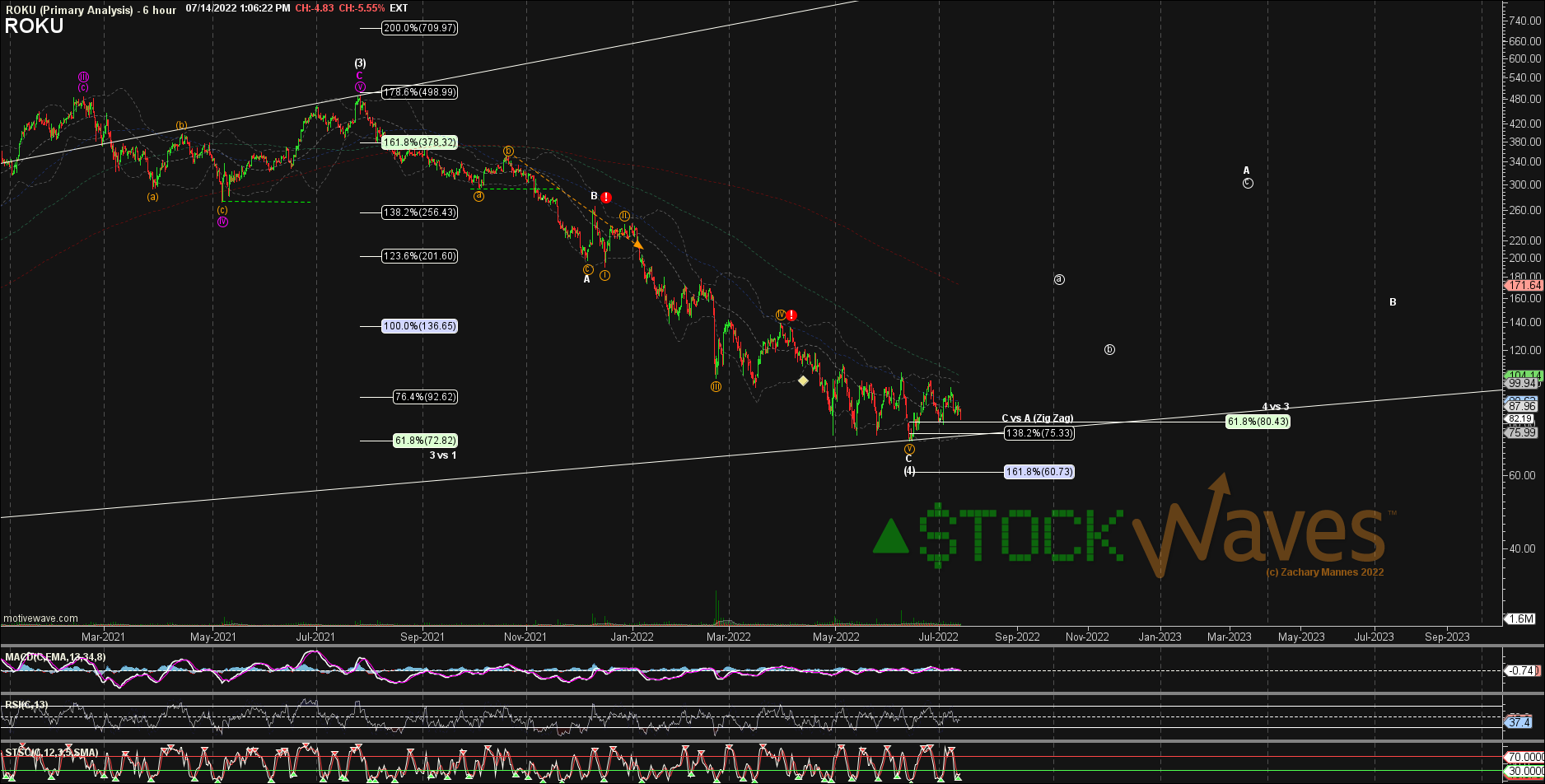Viewport: 1545px width, 784px height.
Task: Click the 87.96 gray price marker
Action: tap(1522, 407)
